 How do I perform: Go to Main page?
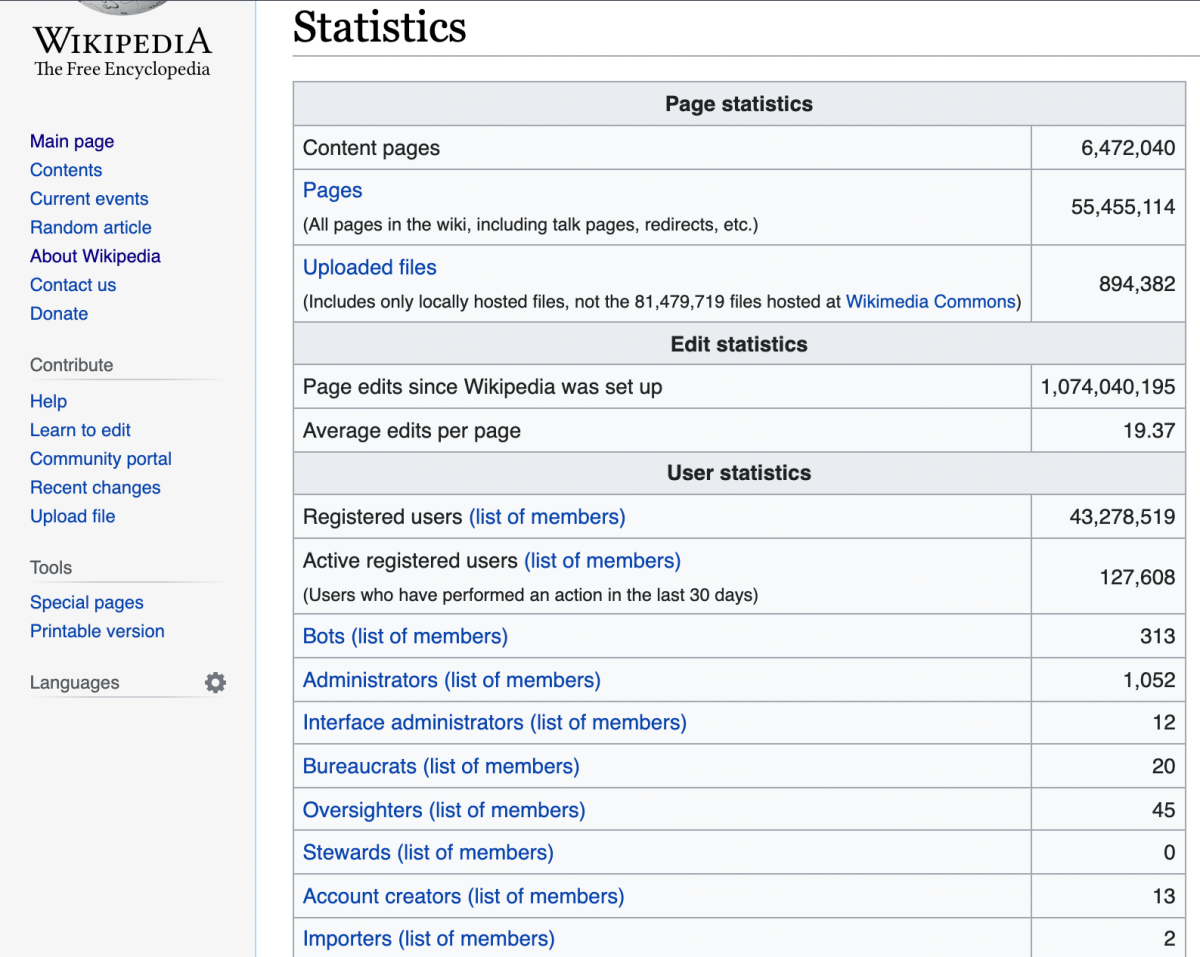click(x=72, y=141)
